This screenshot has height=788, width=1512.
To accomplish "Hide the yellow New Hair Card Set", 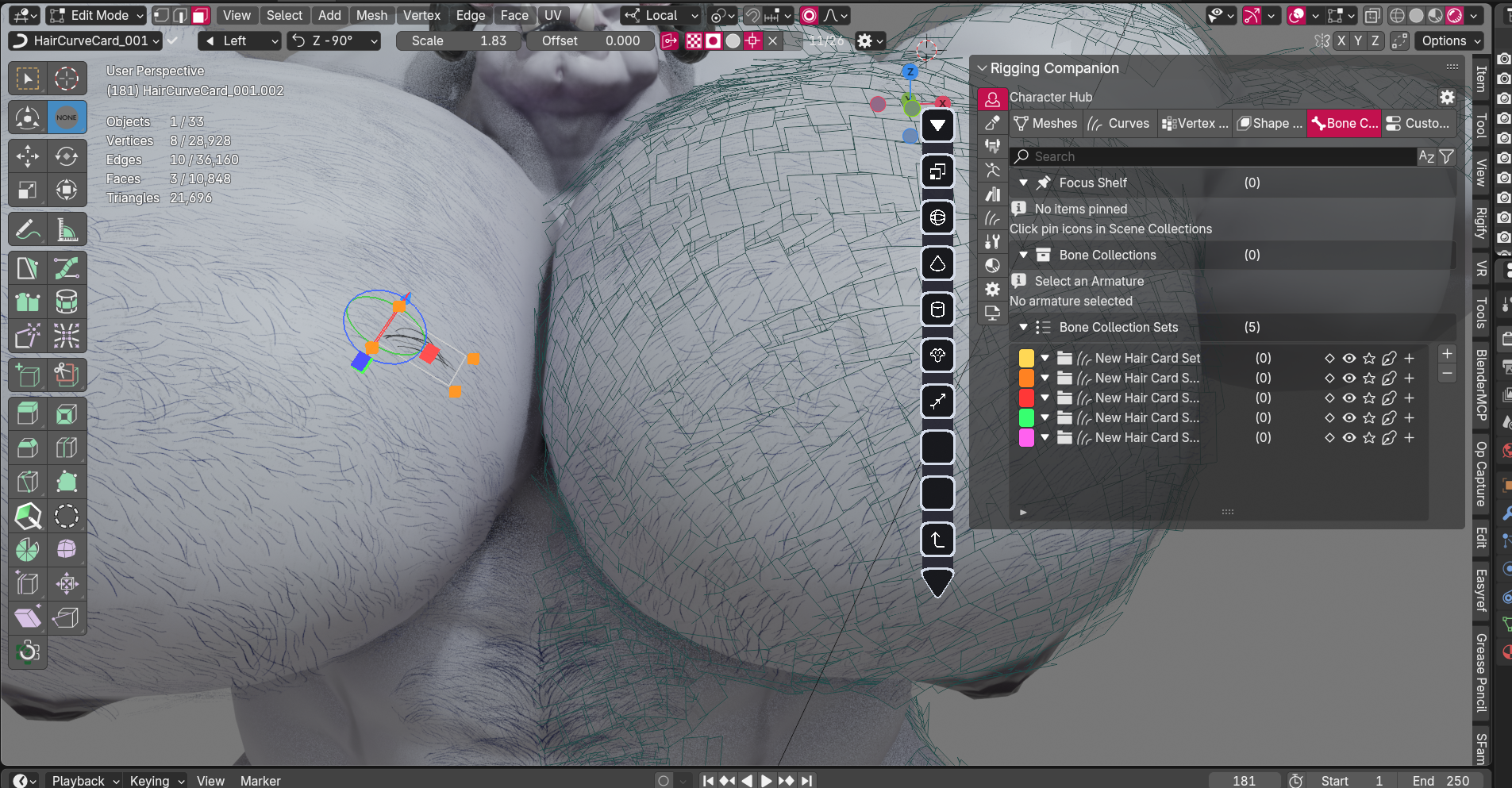I will [1348, 358].
